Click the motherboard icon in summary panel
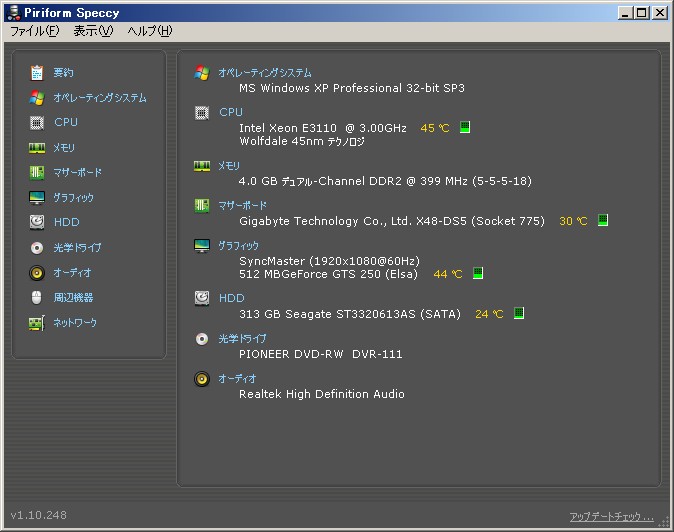Screen dimensions: 674x532 point(202,205)
